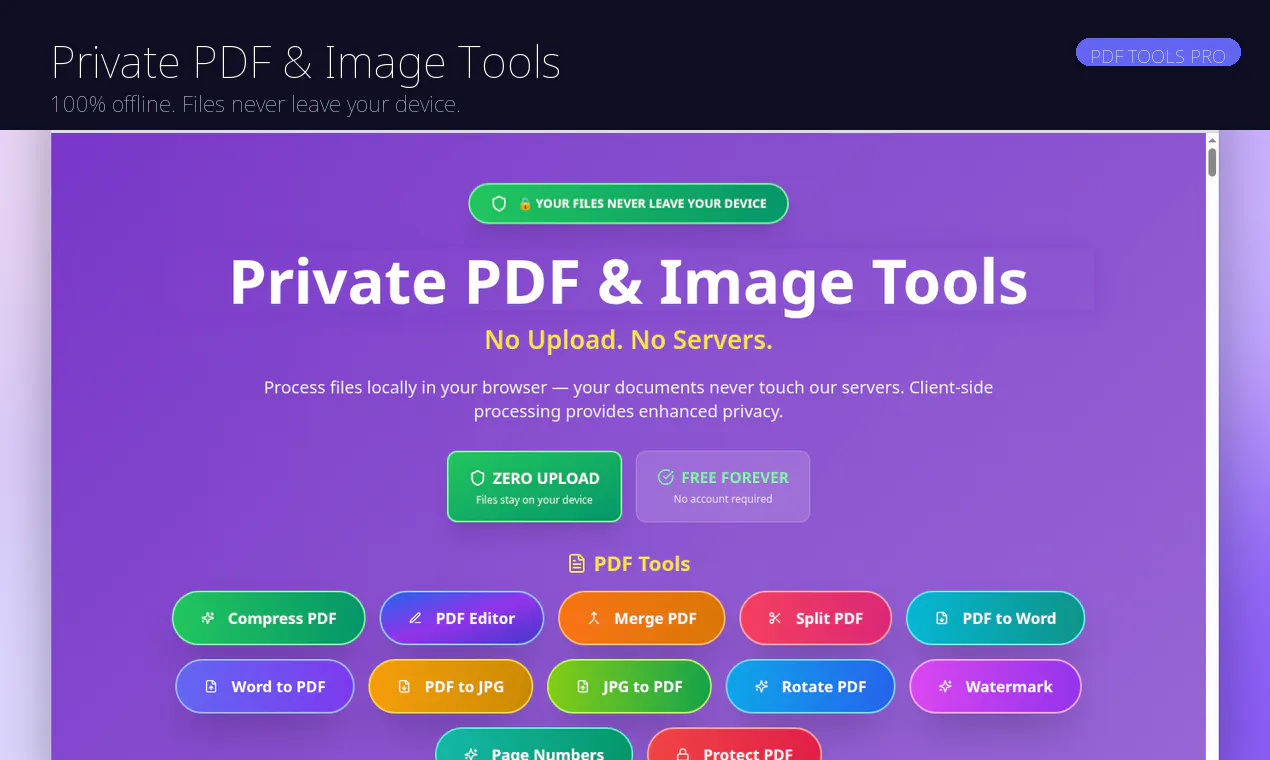1270x760 pixels.
Task: Click the scissors icon on Split PDF
Action: coord(775,618)
